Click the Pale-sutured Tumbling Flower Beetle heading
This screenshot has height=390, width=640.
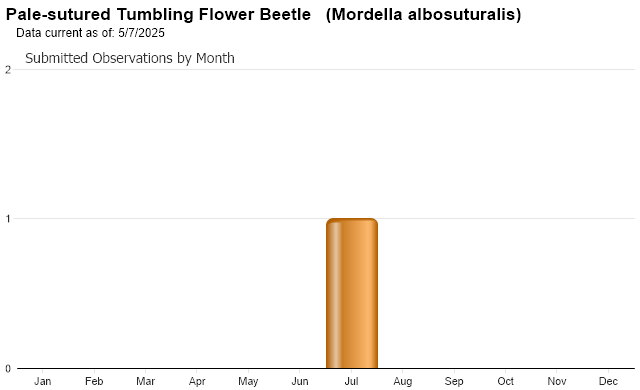click(x=158, y=15)
